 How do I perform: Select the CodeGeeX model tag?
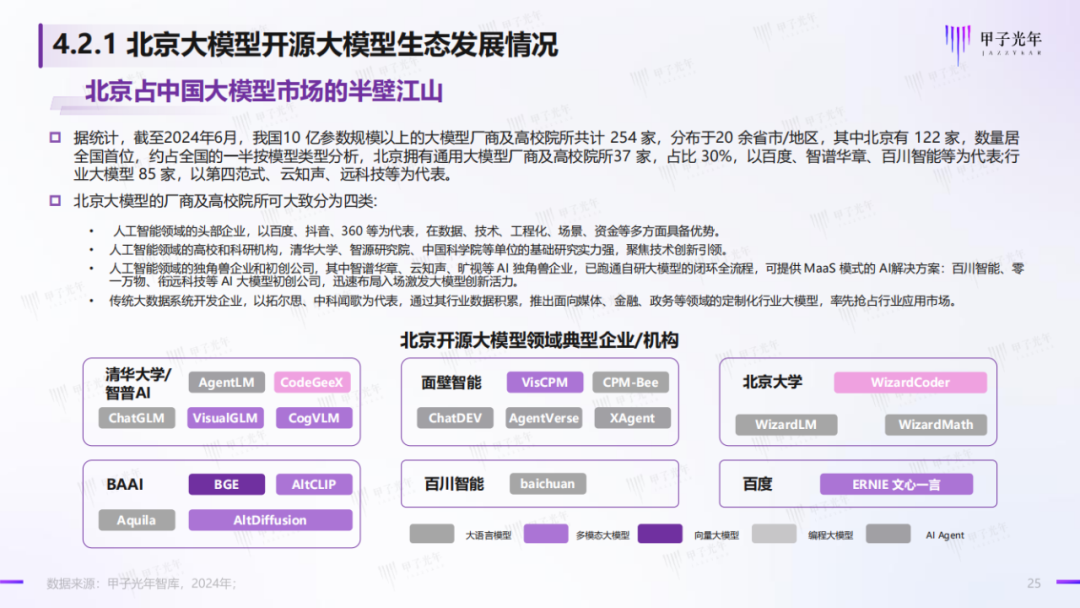[312, 382]
